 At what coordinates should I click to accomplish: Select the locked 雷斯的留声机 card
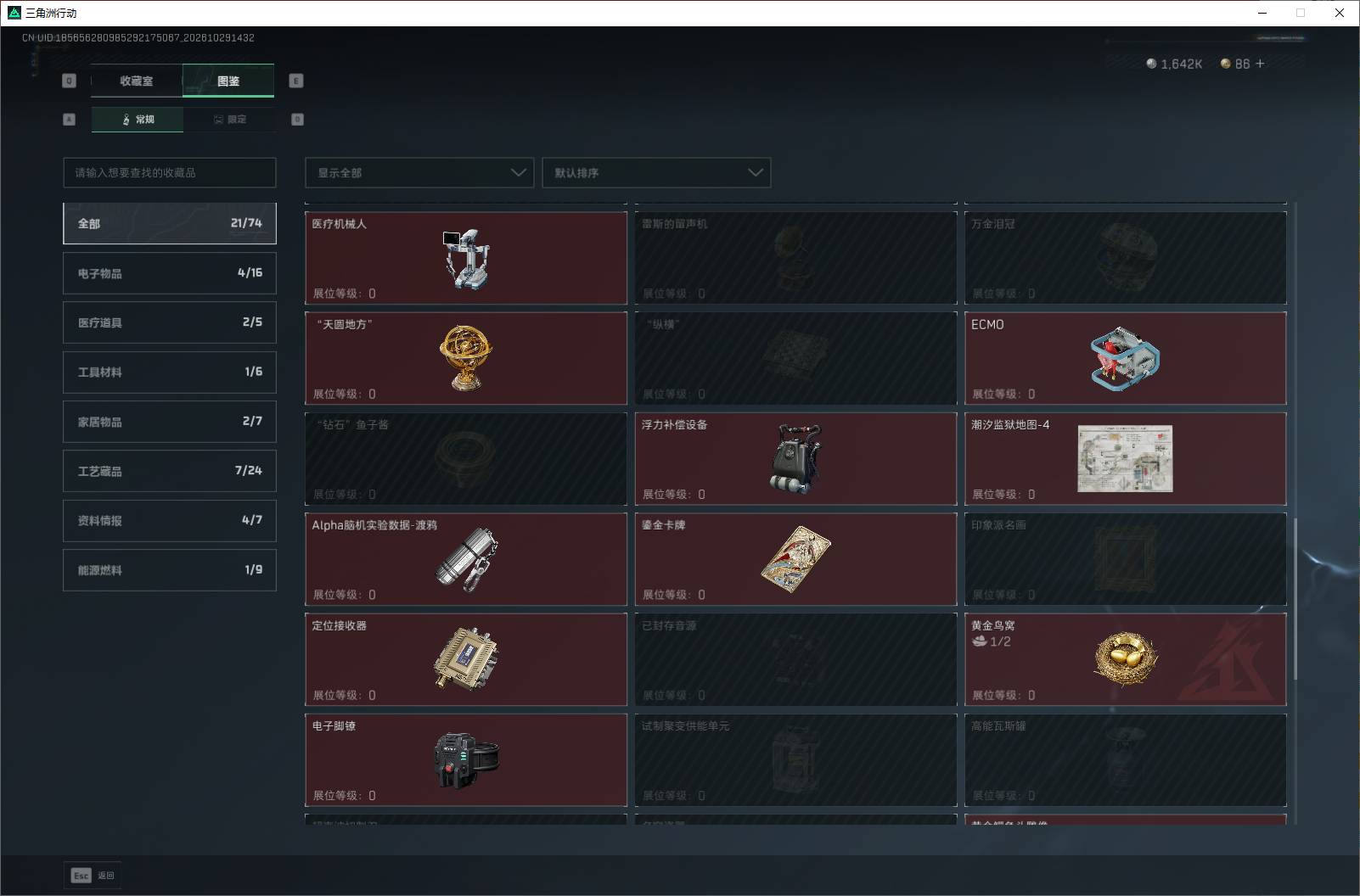pyautogui.click(x=796, y=258)
